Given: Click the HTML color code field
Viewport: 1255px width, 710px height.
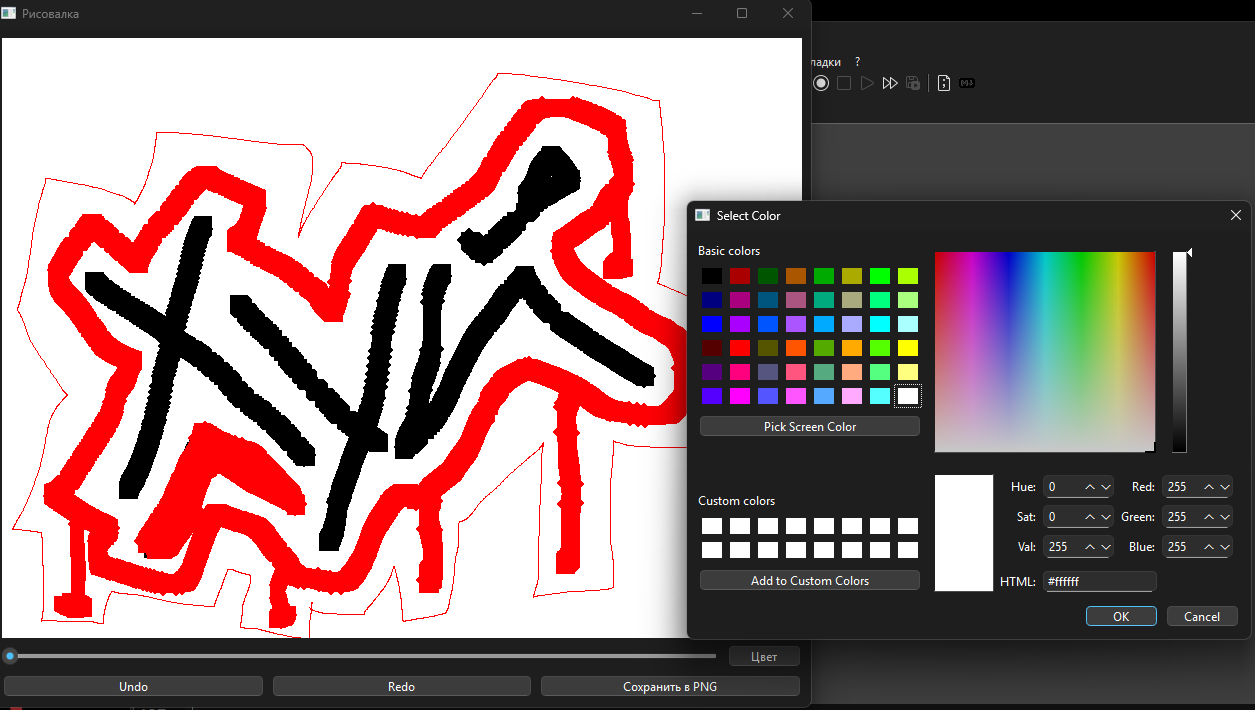Looking at the screenshot, I should [x=1100, y=581].
